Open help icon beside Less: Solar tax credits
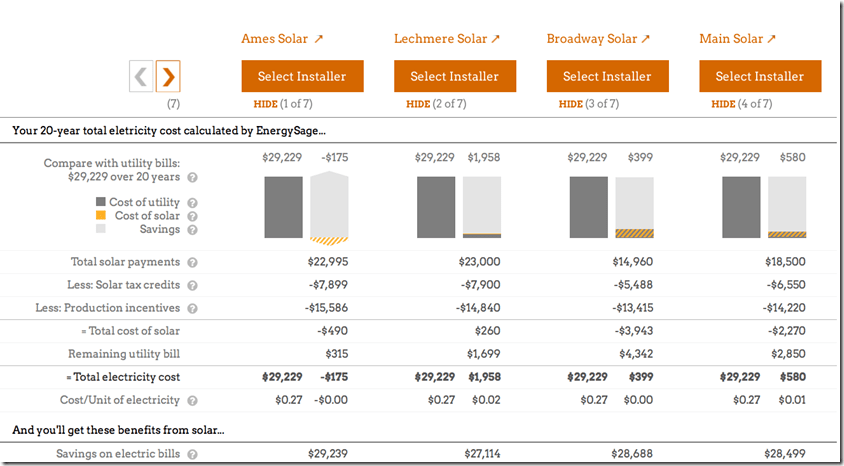Viewport: 844px width, 466px height. click(192, 285)
